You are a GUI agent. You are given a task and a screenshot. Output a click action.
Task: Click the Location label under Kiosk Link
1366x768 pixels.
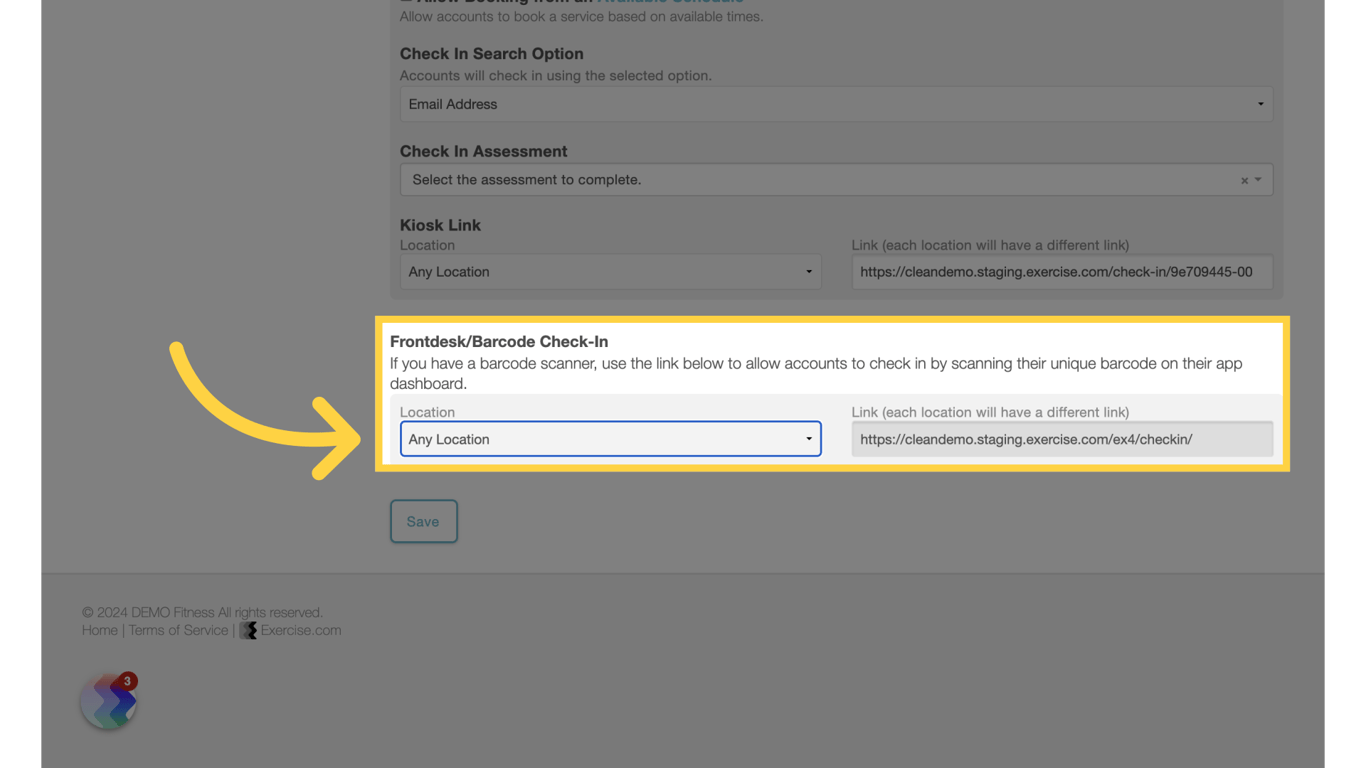[427, 245]
